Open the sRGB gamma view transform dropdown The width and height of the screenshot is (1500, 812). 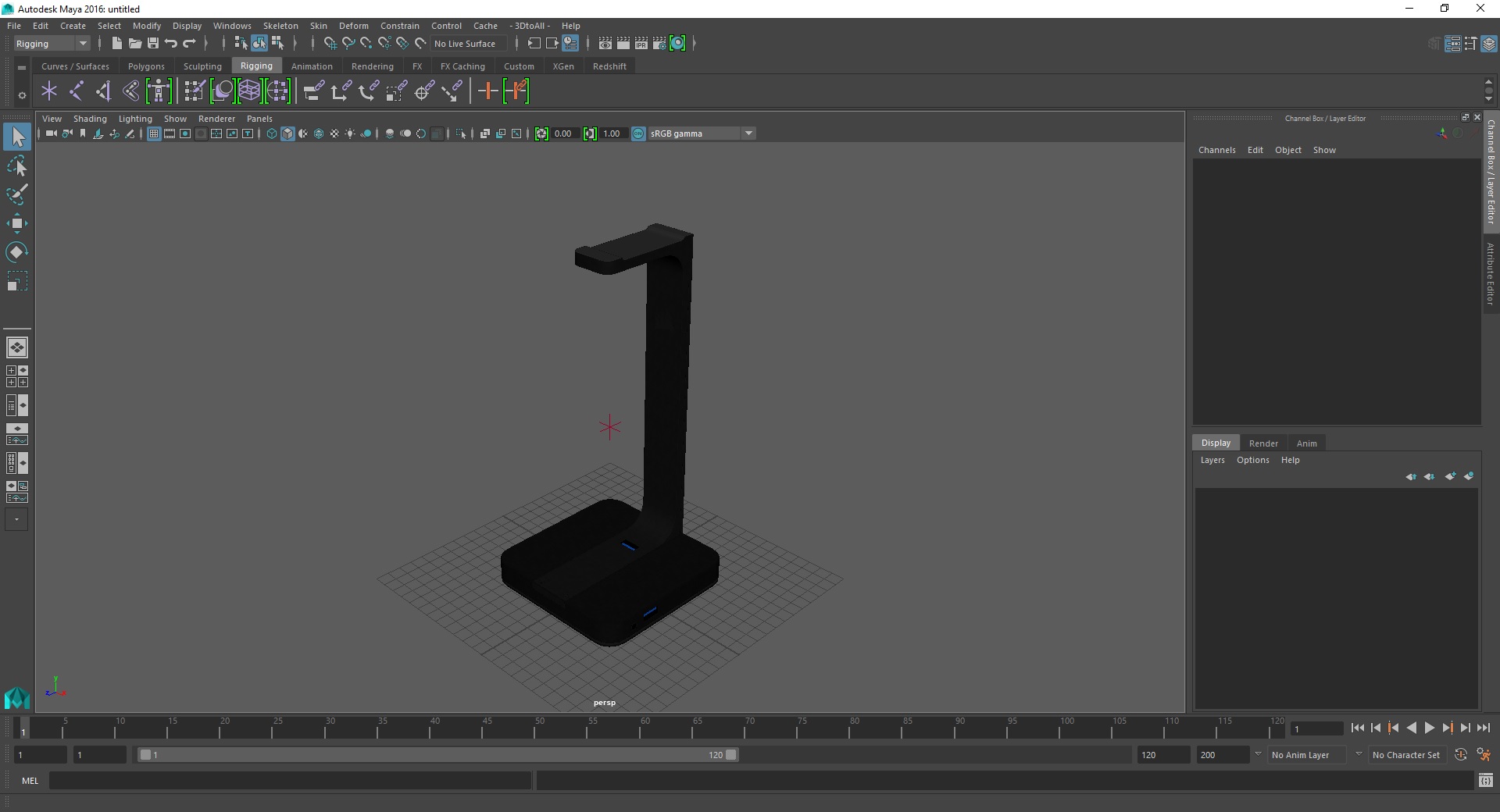pos(702,134)
